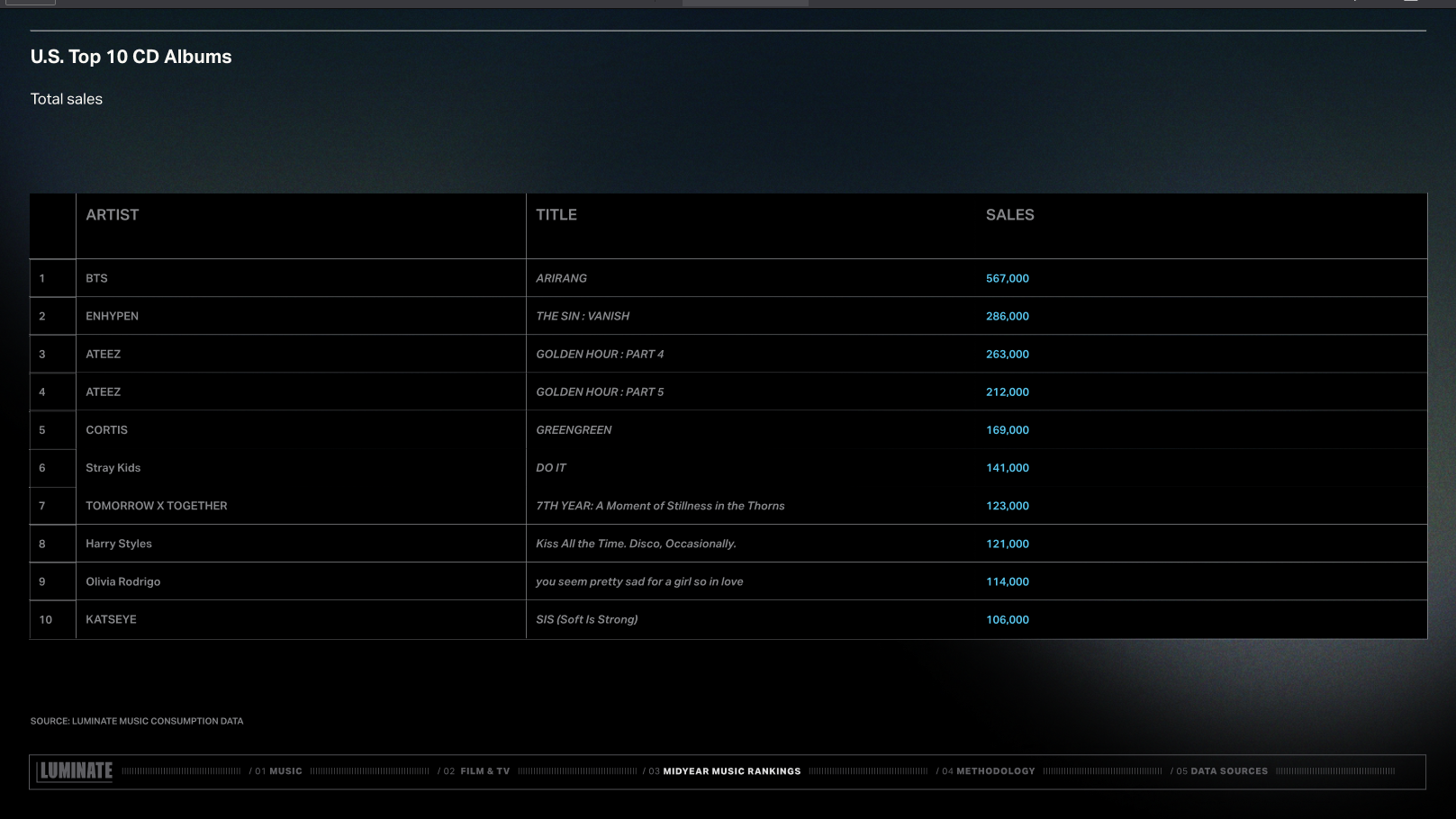Viewport: 1456px width, 819px height.
Task: Click the SIS (Soft Is Strong) title
Action: point(586,619)
